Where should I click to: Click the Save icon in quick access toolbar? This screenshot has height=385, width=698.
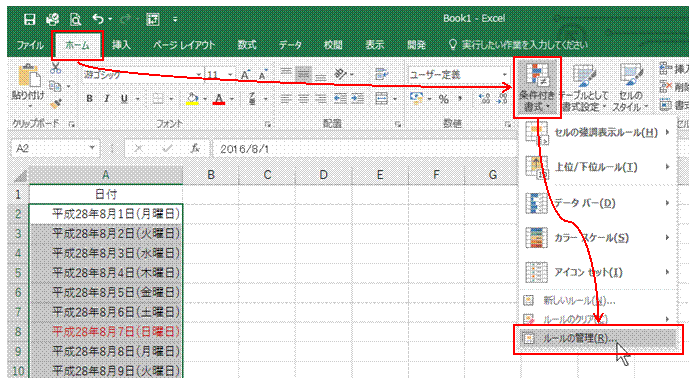click(29, 19)
